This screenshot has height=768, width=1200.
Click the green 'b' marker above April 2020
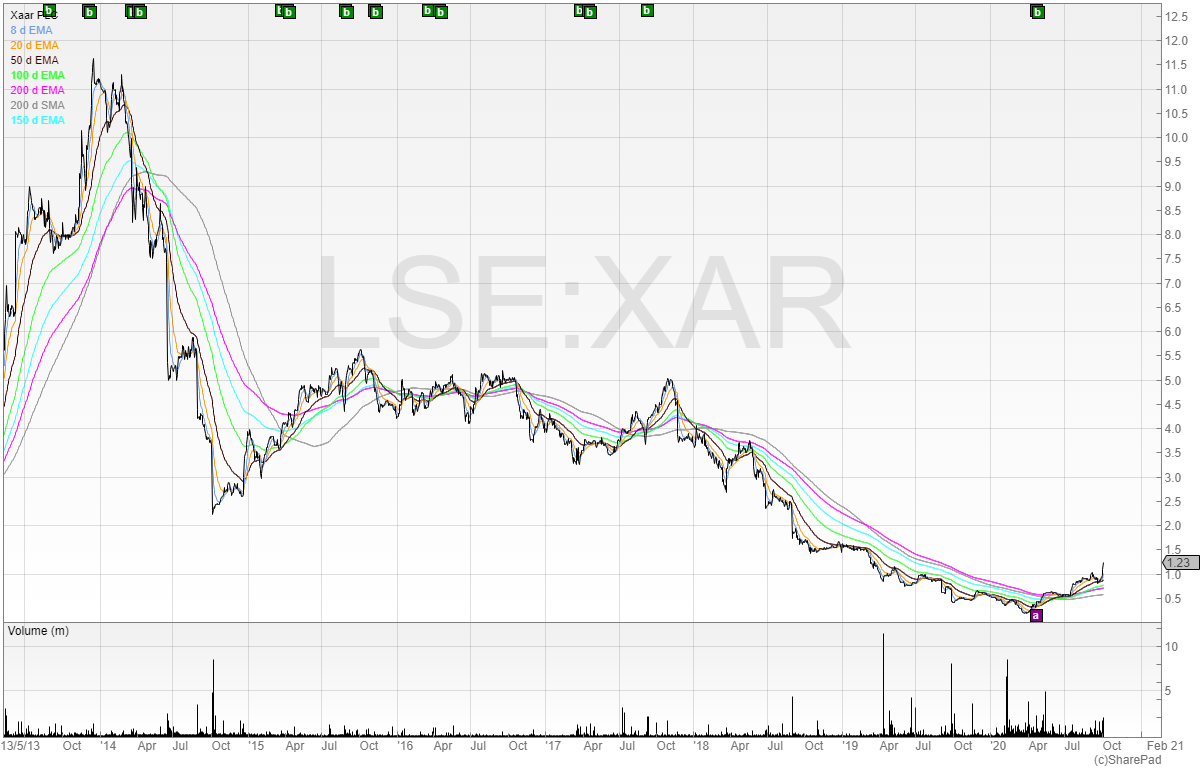tap(1038, 12)
